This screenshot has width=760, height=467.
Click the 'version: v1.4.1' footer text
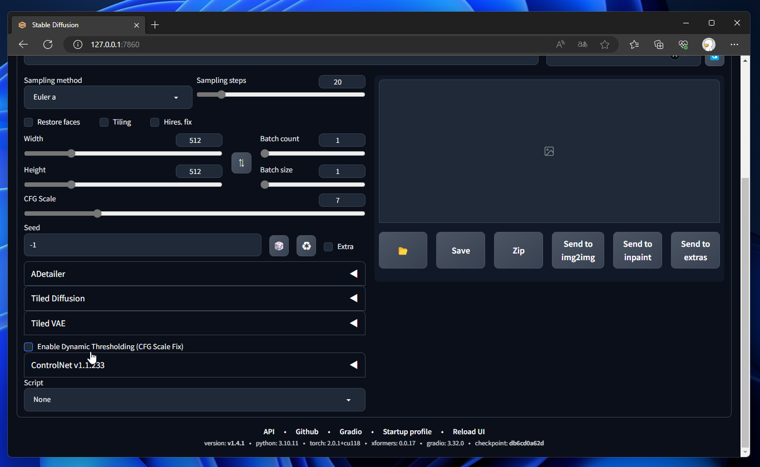click(224, 443)
